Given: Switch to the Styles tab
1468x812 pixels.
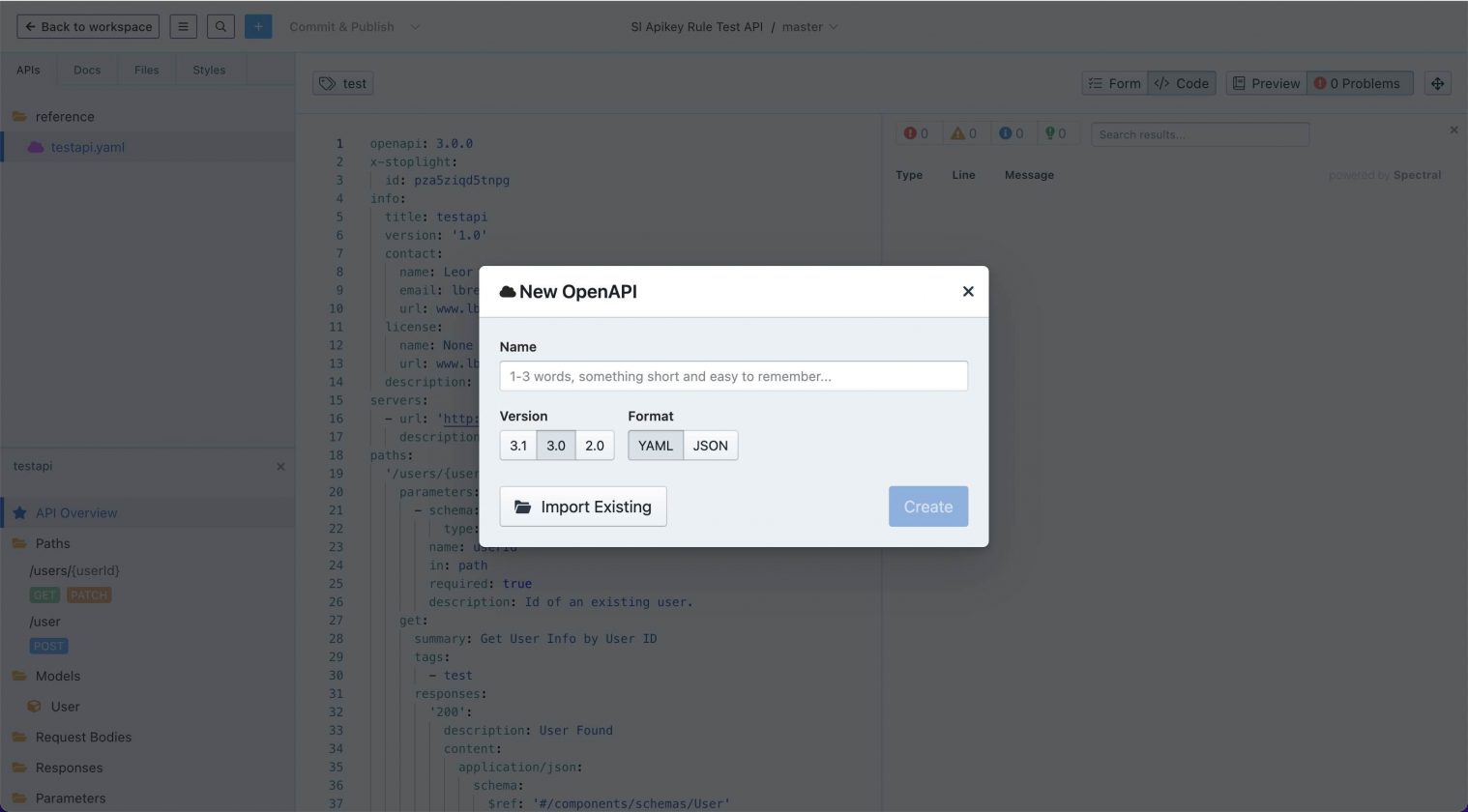Looking at the screenshot, I should click(208, 69).
